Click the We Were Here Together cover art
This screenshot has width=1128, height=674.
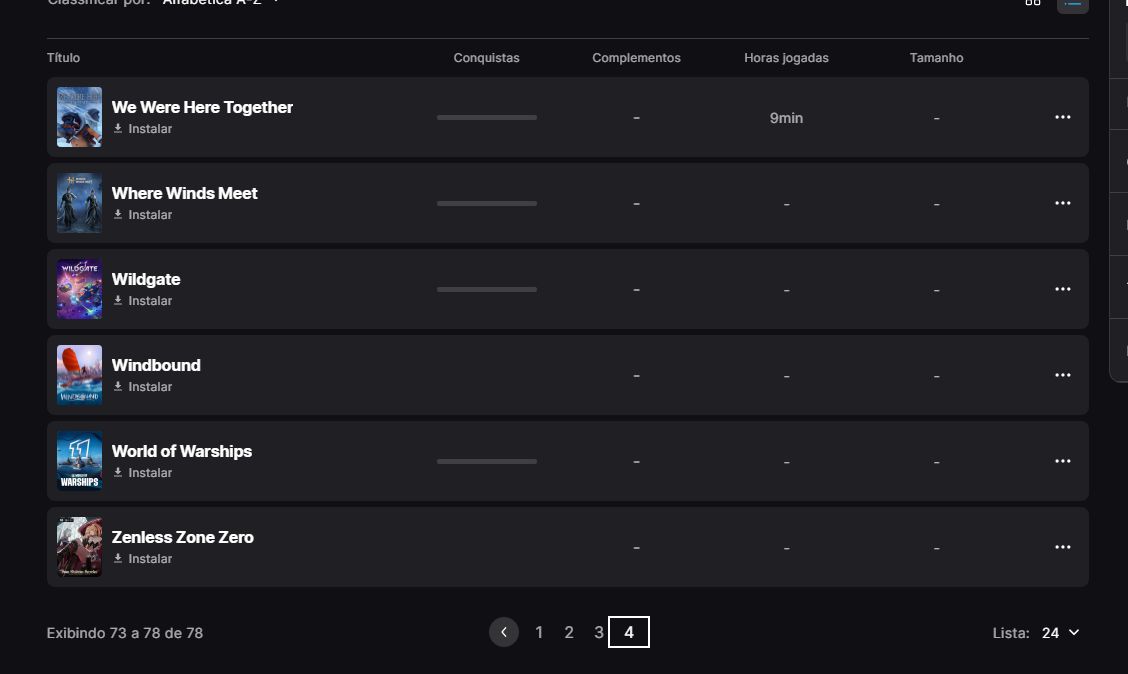79,117
